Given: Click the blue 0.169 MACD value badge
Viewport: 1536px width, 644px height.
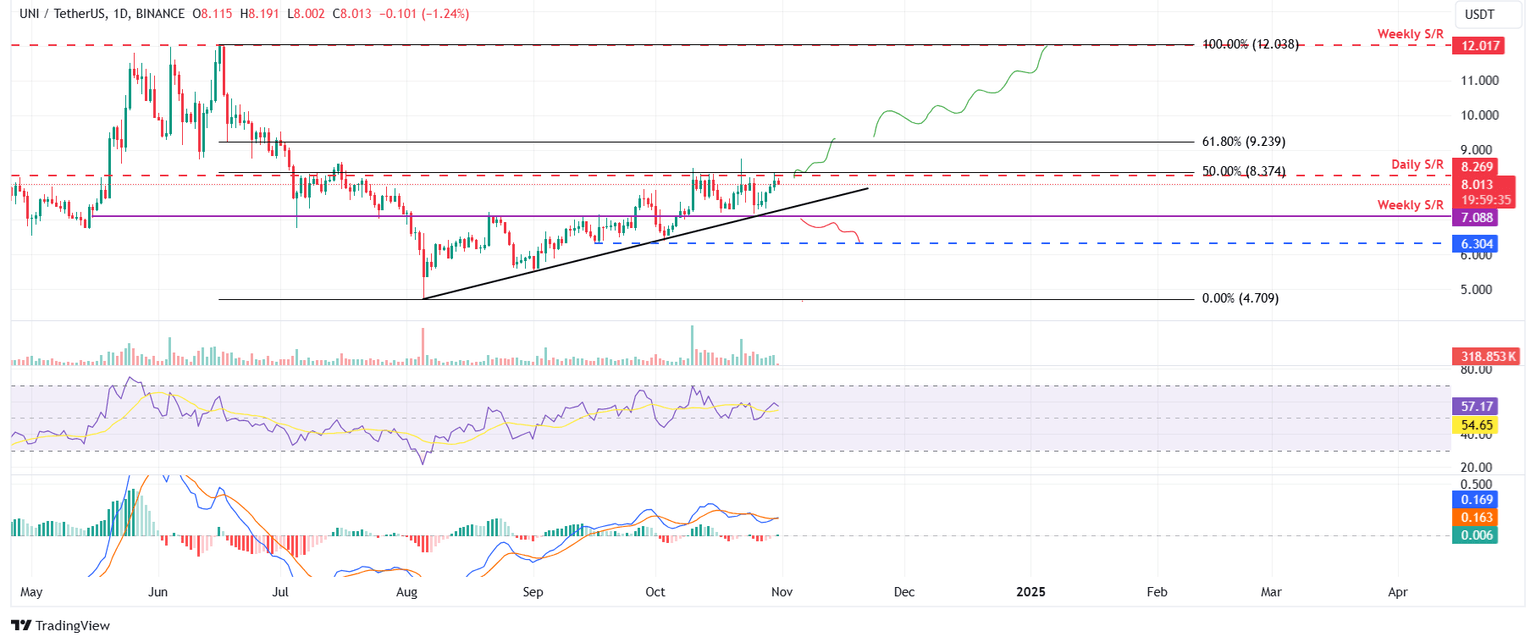Looking at the screenshot, I should click(x=1477, y=499).
